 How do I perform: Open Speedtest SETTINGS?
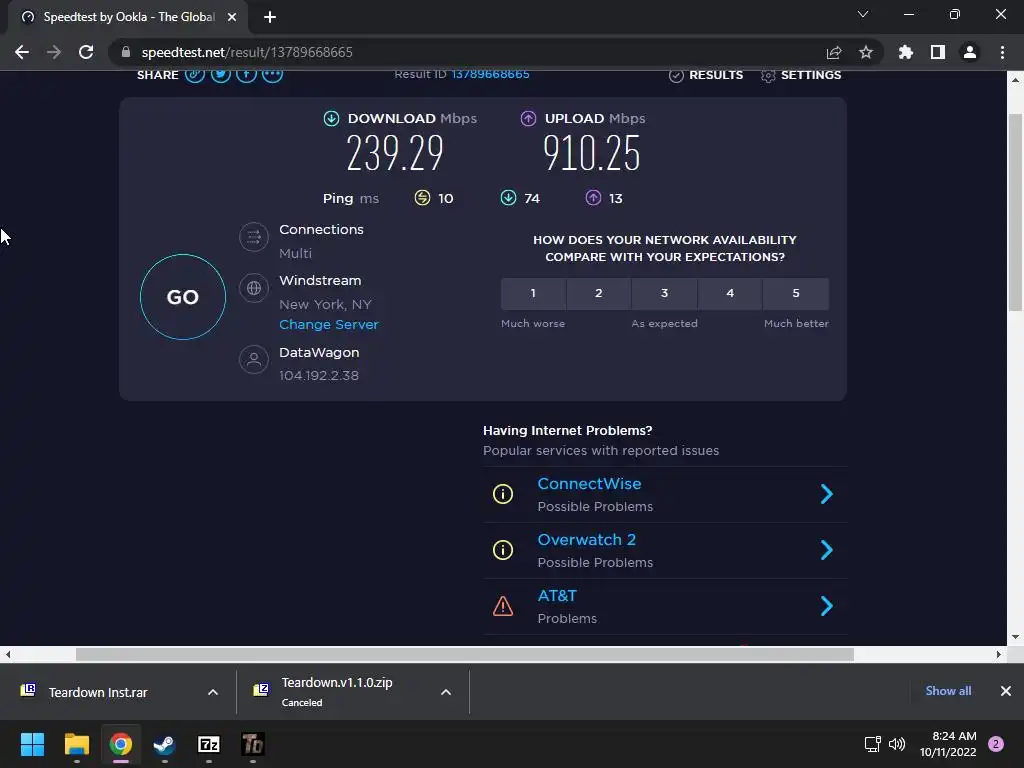[x=801, y=75]
